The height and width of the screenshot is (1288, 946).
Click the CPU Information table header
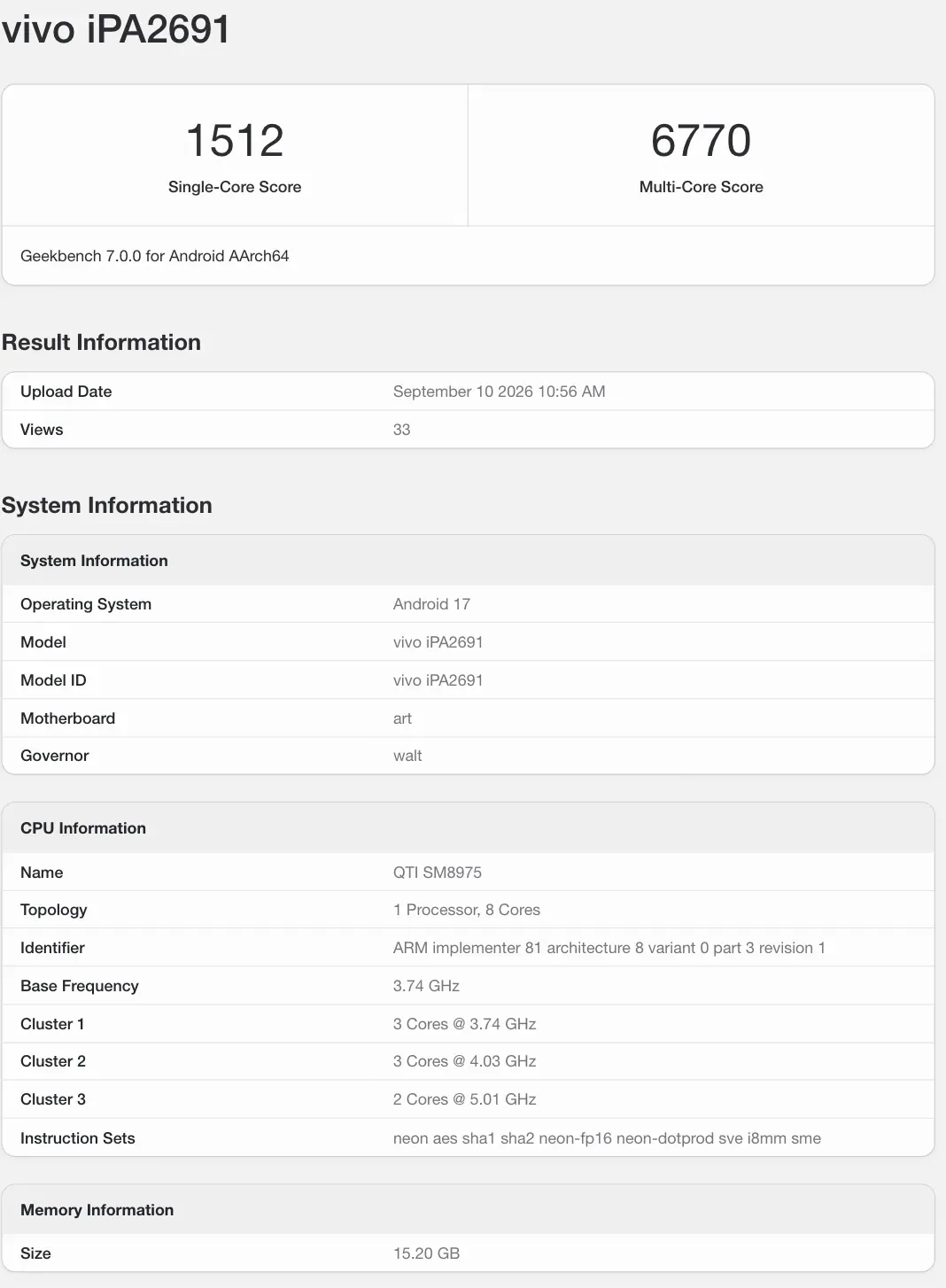pos(83,828)
